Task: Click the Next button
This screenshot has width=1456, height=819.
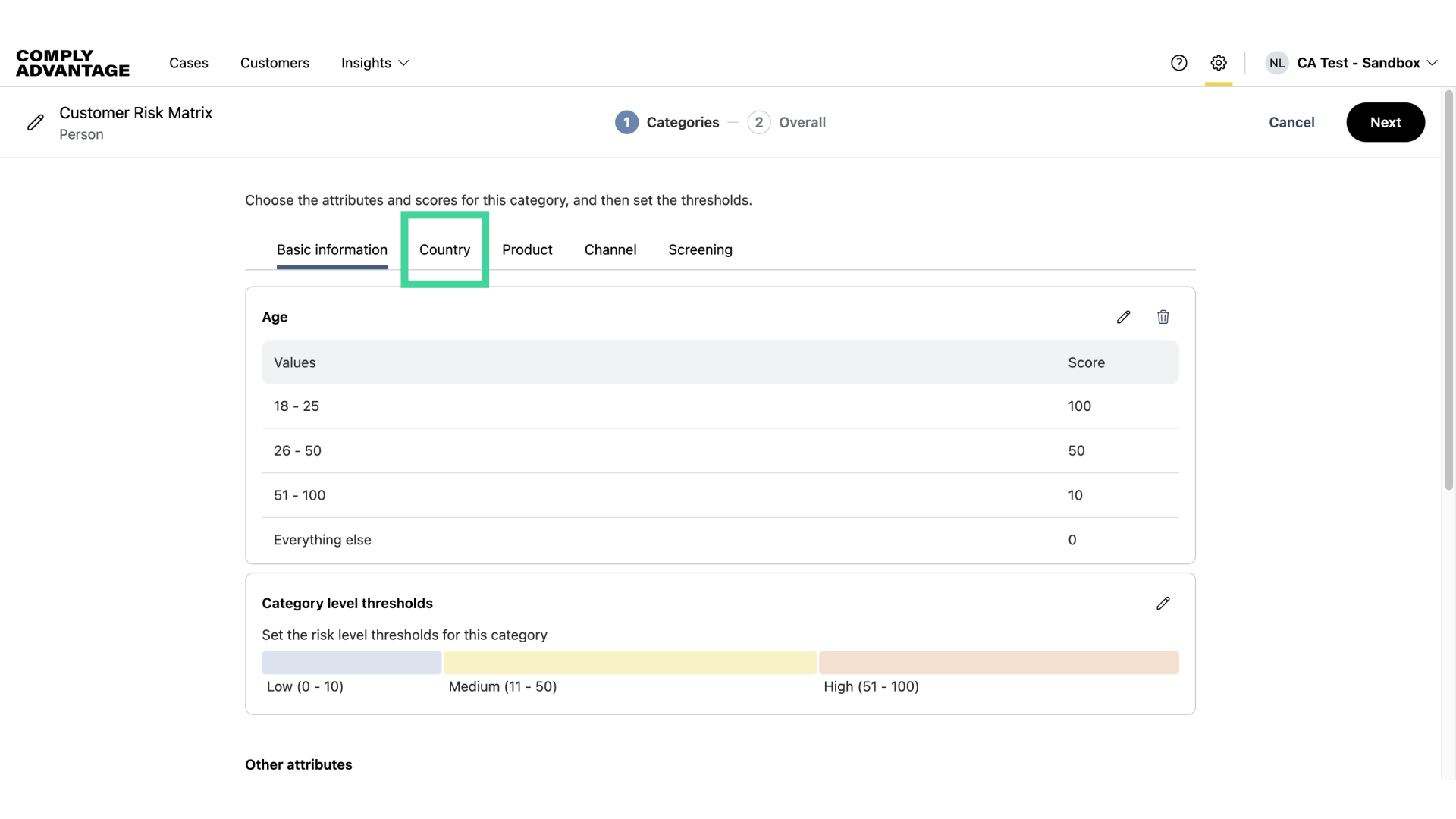Action: (1385, 122)
